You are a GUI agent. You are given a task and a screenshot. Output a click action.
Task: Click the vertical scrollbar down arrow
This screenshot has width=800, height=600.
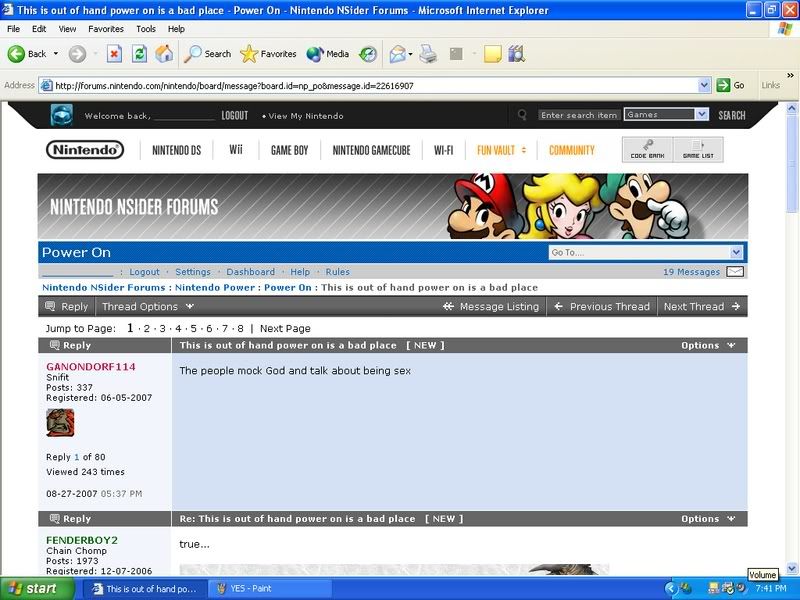click(x=792, y=568)
